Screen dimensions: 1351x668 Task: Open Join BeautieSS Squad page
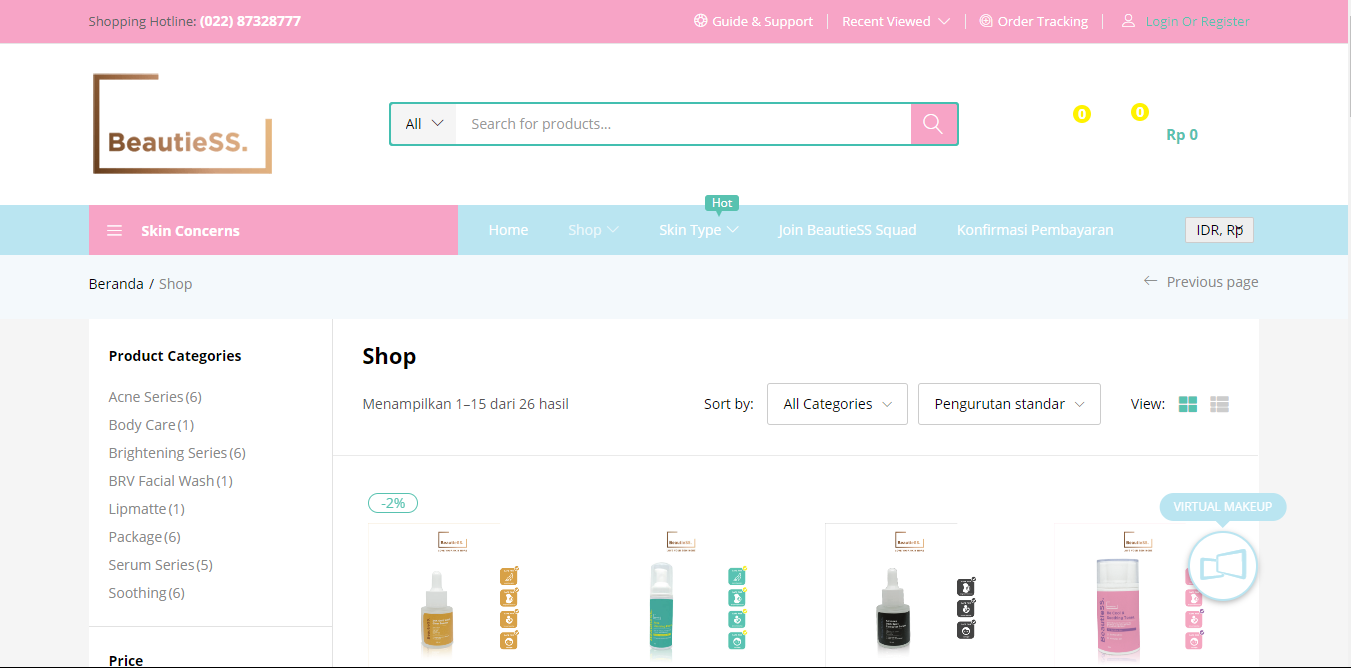click(x=848, y=230)
